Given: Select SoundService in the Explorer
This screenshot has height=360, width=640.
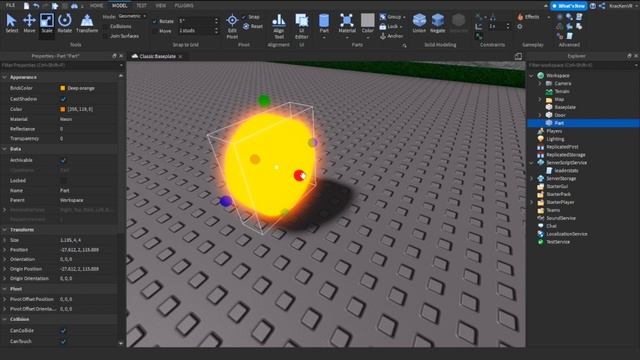Looking at the screenshot, I should pyautogui.click(x=561, y=218).
